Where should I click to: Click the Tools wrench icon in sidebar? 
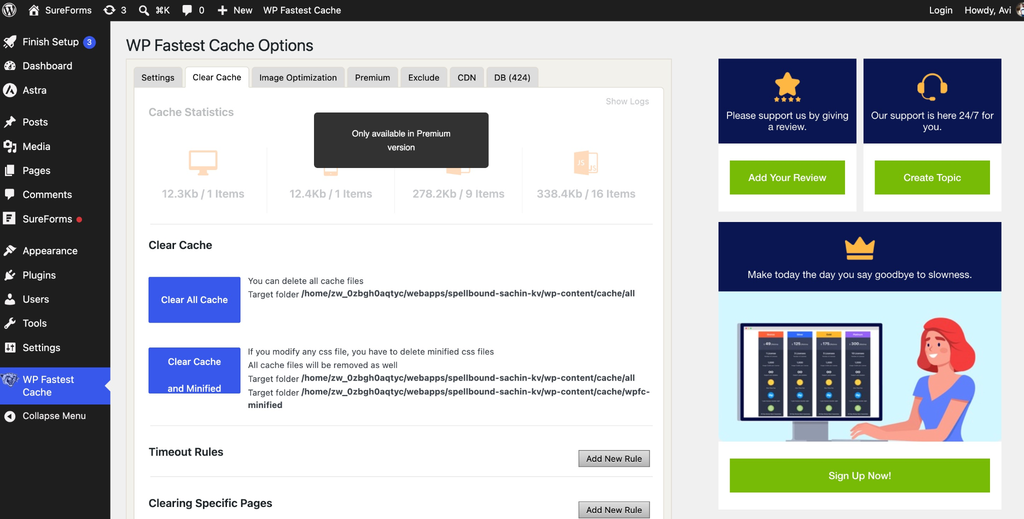(x=10, y=323)
